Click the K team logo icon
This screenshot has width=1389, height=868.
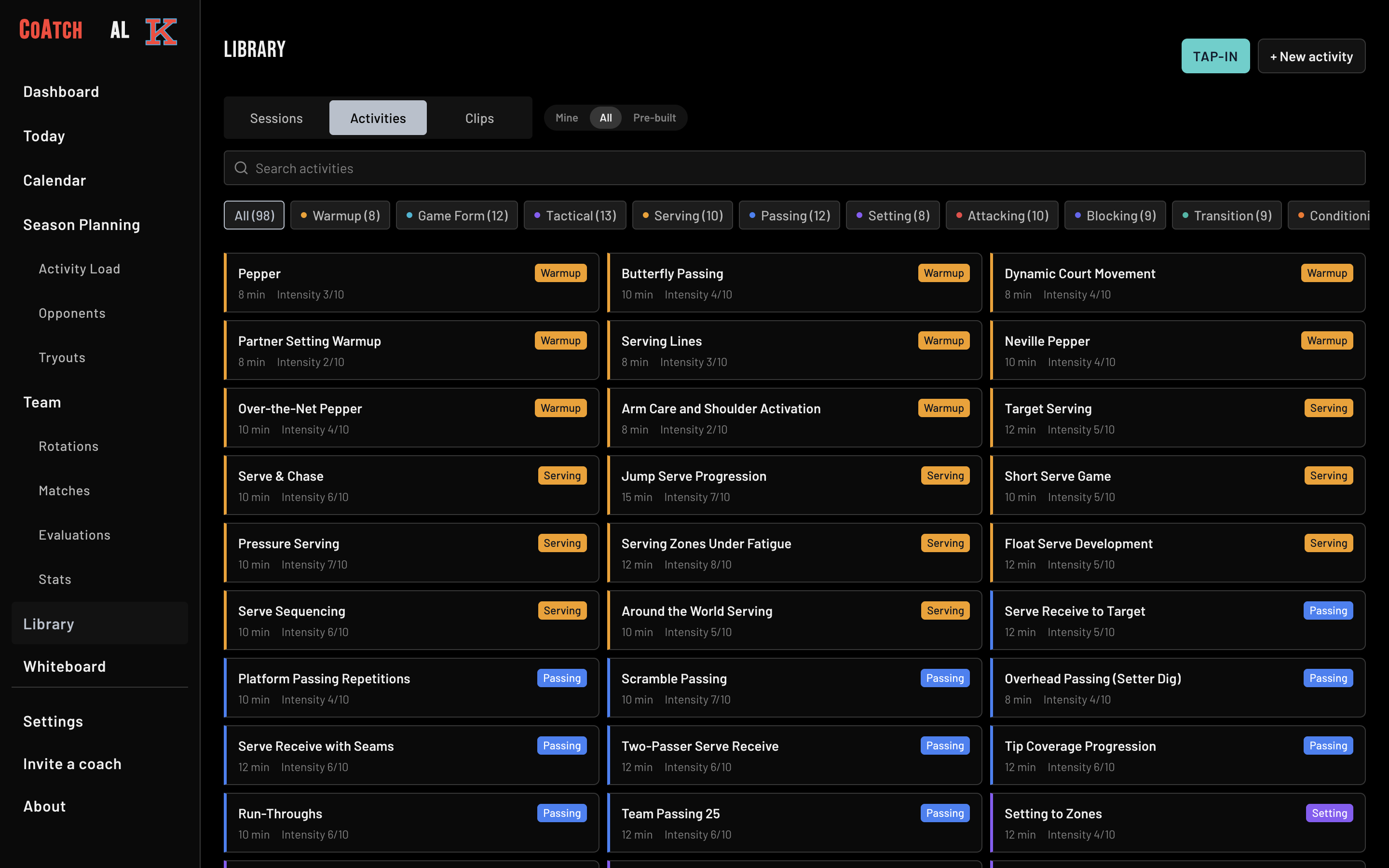(x=161, y=31)
